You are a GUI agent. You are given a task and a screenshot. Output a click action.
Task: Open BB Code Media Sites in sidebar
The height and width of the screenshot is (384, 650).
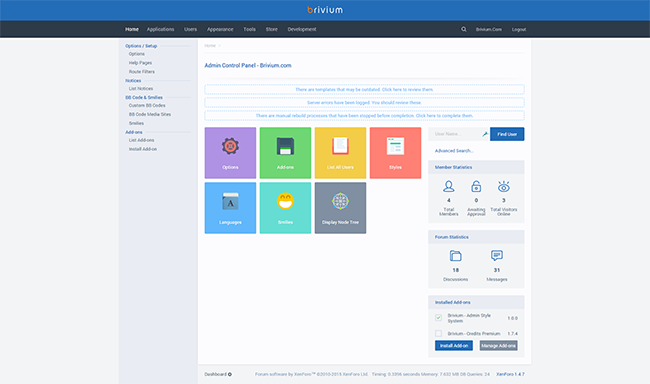(x=150, y=114)
